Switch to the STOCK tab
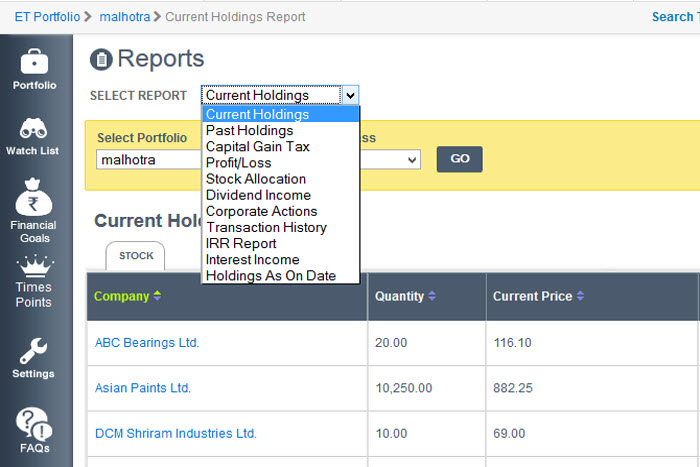700x467 pixels. click(x=136, y=256)
